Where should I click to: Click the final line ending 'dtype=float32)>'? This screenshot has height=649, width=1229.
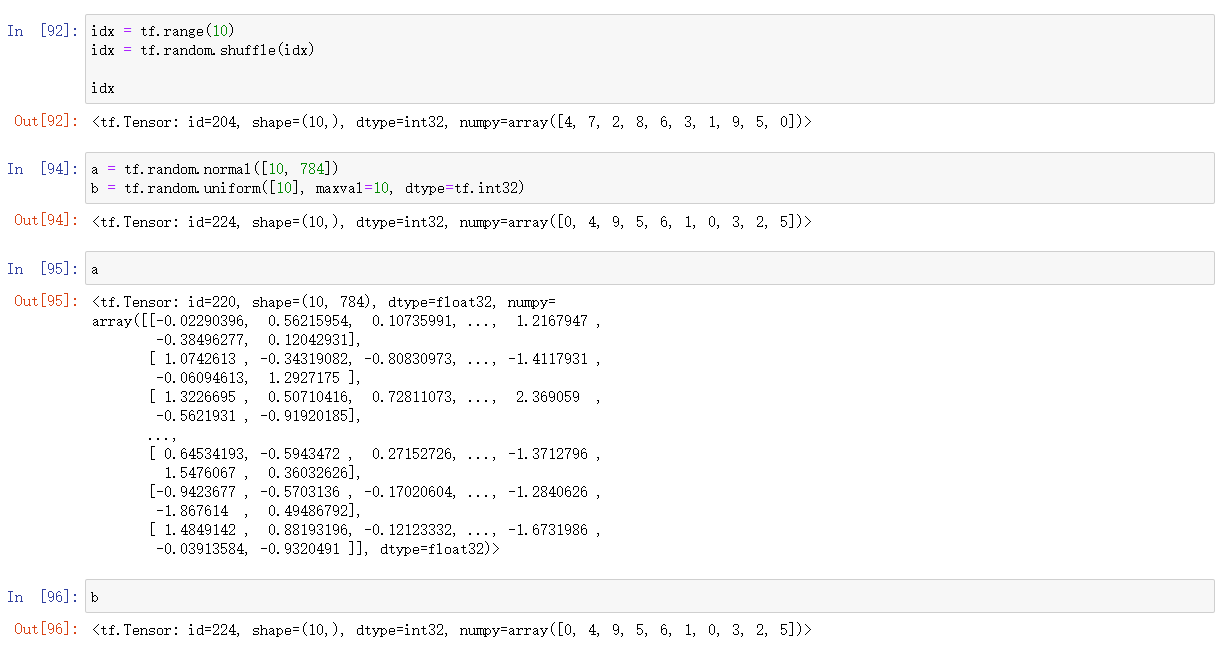coord(327,549)
